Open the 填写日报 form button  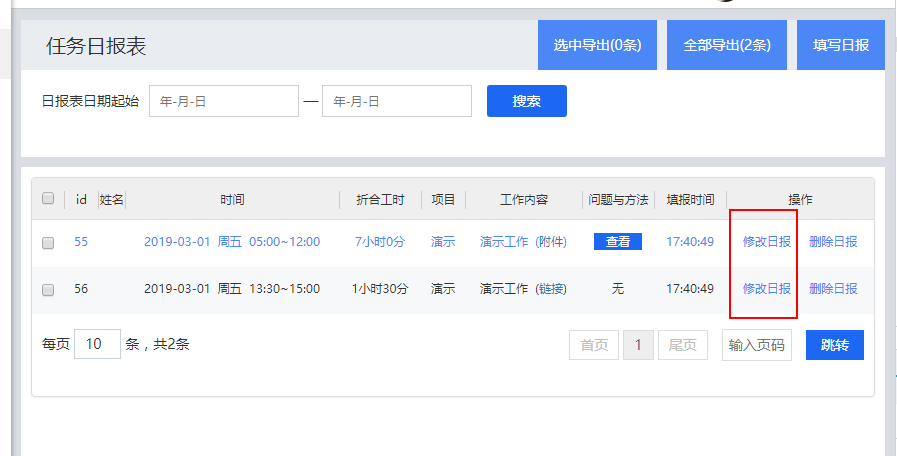coord(840,45)
